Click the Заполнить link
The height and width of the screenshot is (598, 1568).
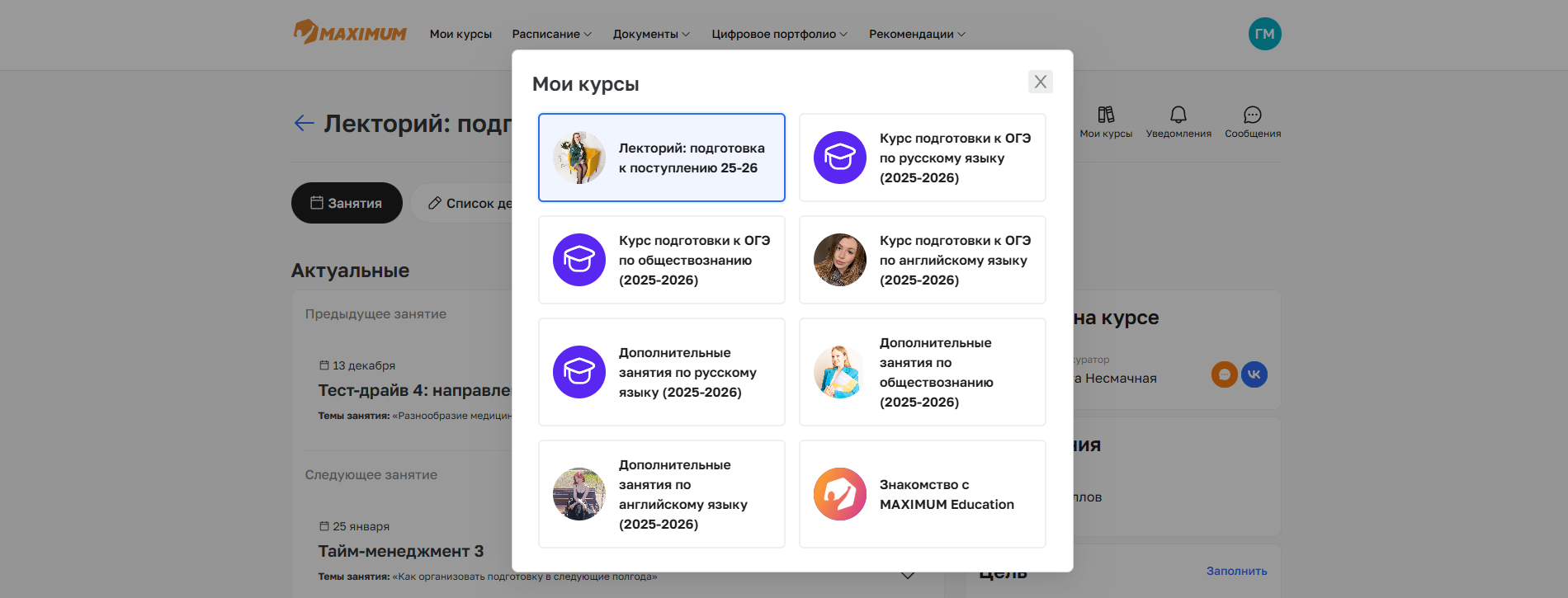pos(1236,571)
